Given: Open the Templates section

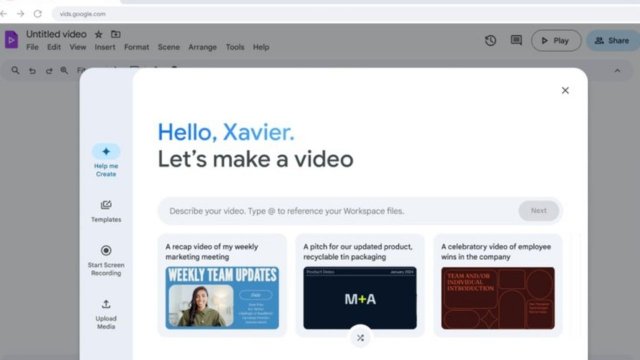Looking at the screenshot, I should pos(106,211).
